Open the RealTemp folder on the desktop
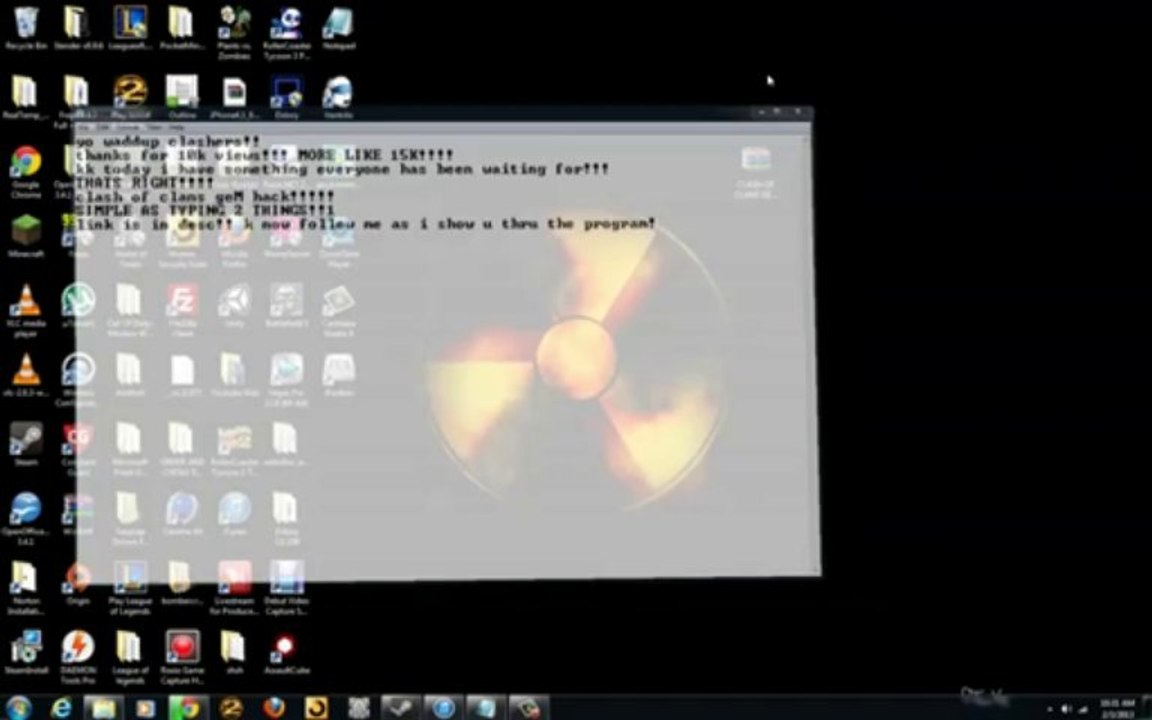This screenshot has height=720, width=1152. tap(25, 97)
